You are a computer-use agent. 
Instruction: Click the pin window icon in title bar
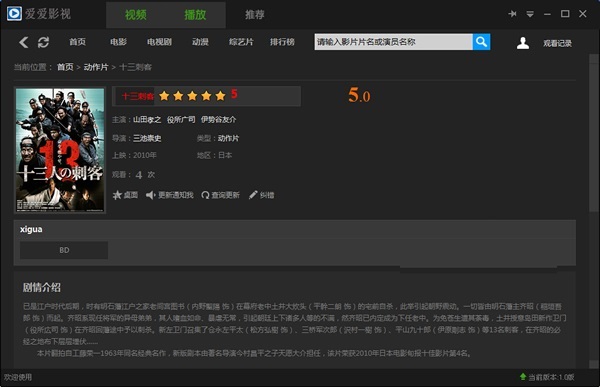click(x=512, y=14)
